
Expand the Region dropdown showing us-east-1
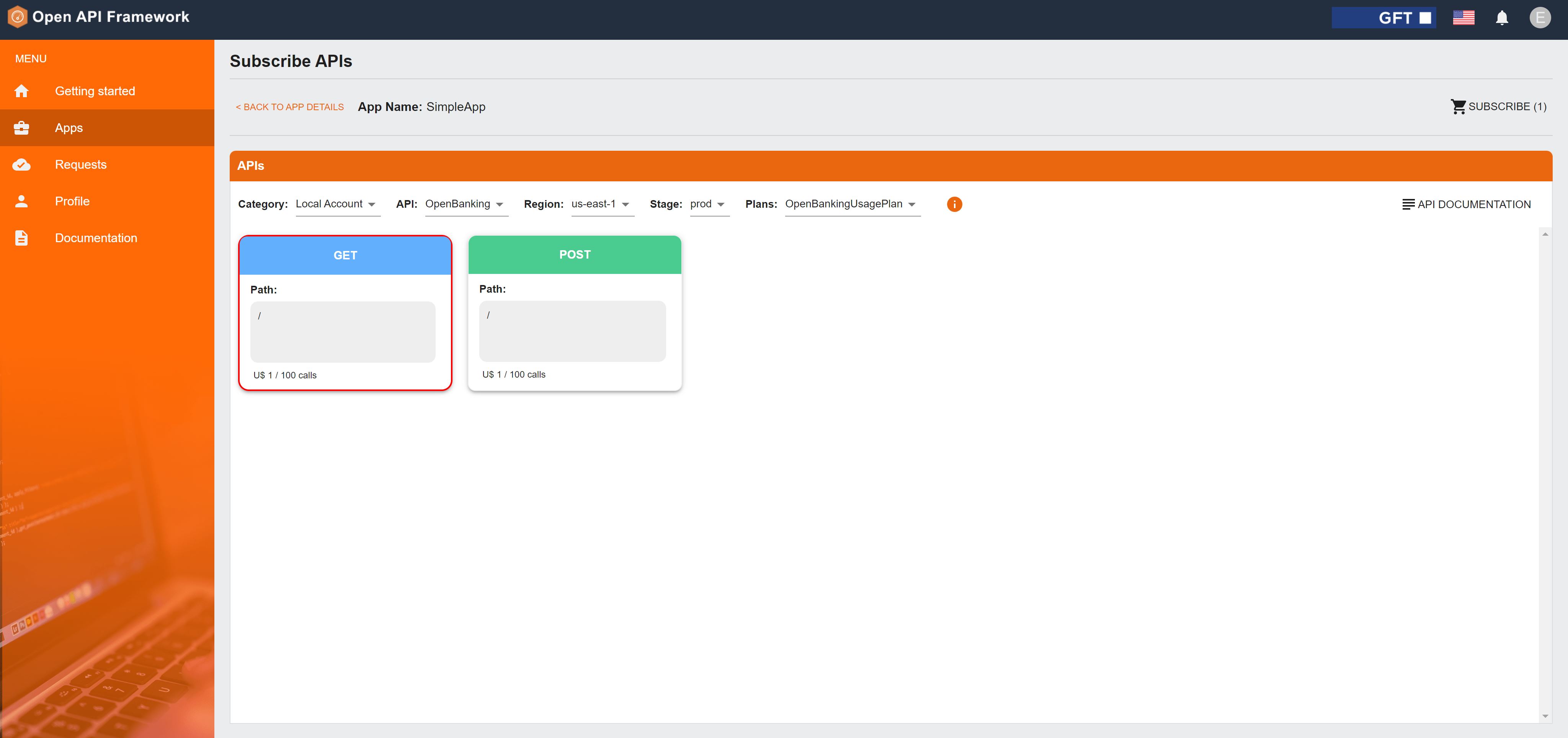click(602, 204)
